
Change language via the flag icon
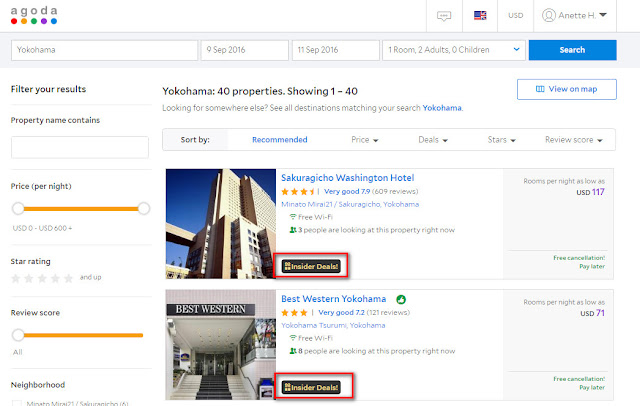point(480,16)
